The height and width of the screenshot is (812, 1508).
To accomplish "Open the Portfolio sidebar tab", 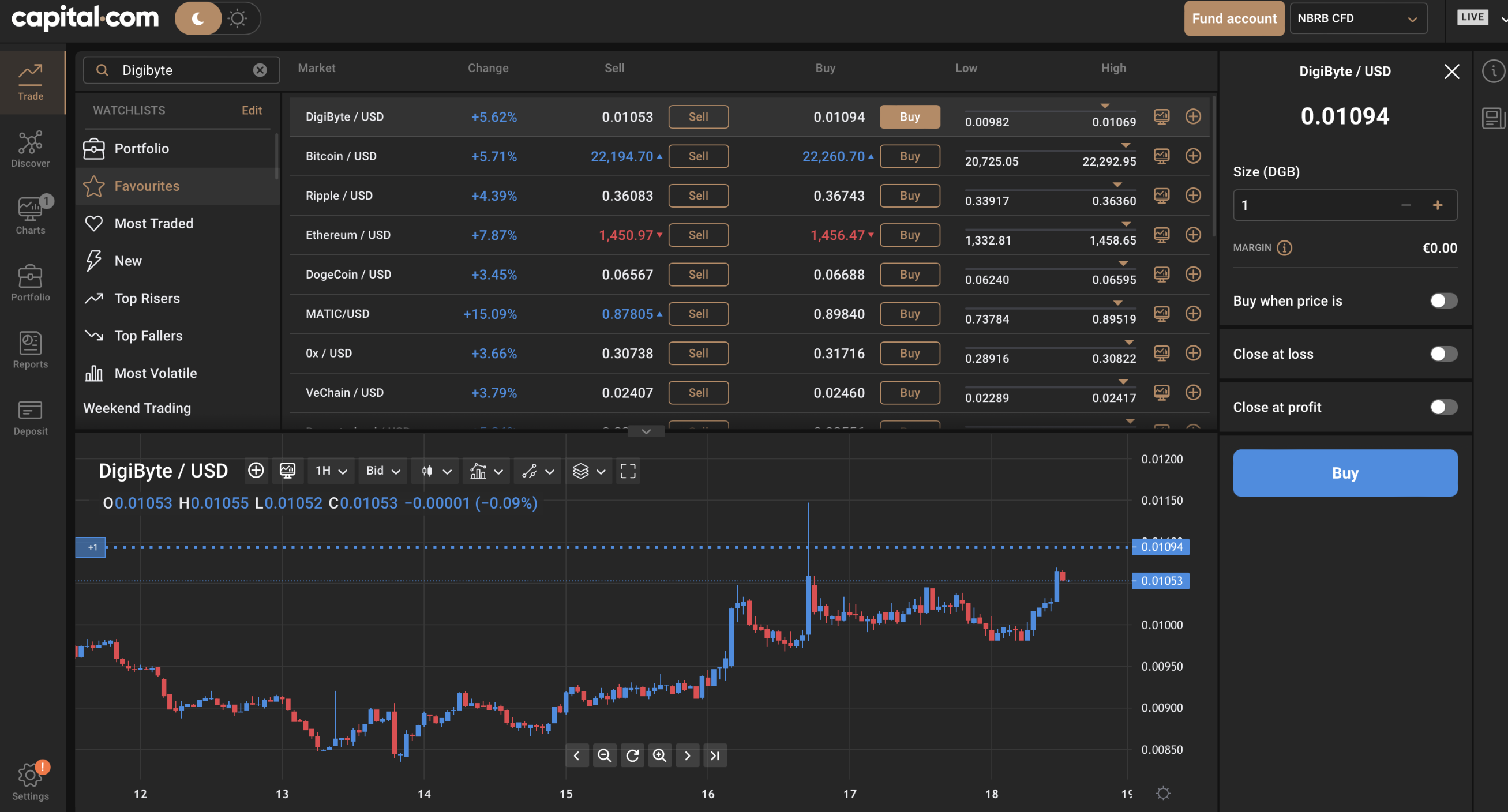I will point(31,283).
